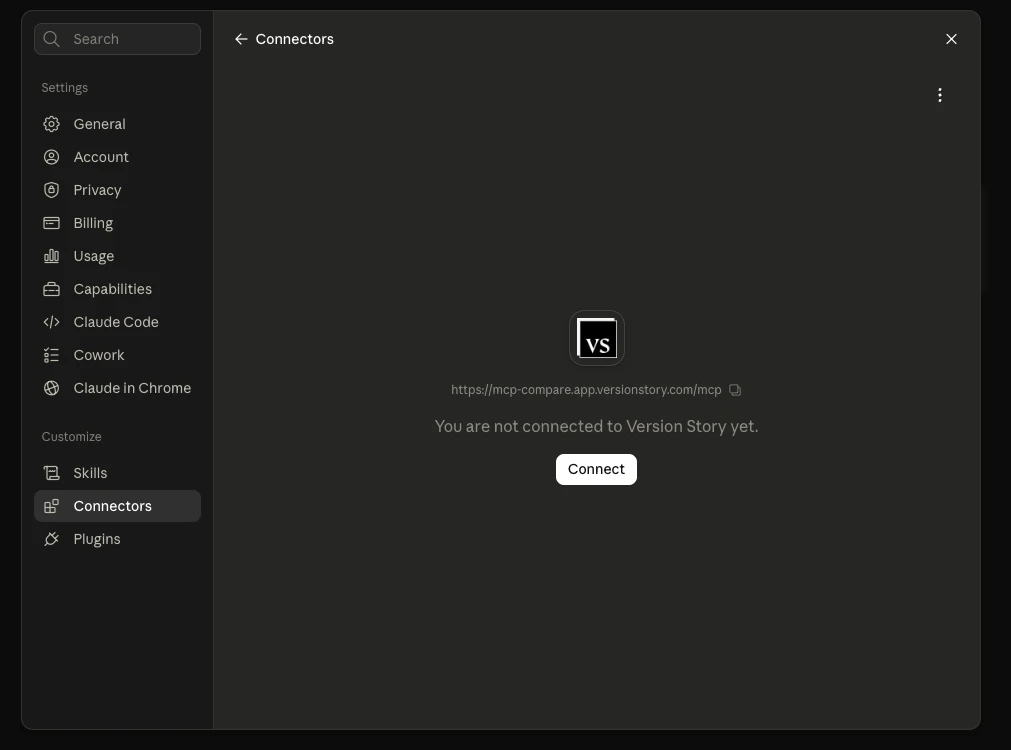1011x750 pixels.
Task: Open Account settings
Action: click(x=117, y=157)
